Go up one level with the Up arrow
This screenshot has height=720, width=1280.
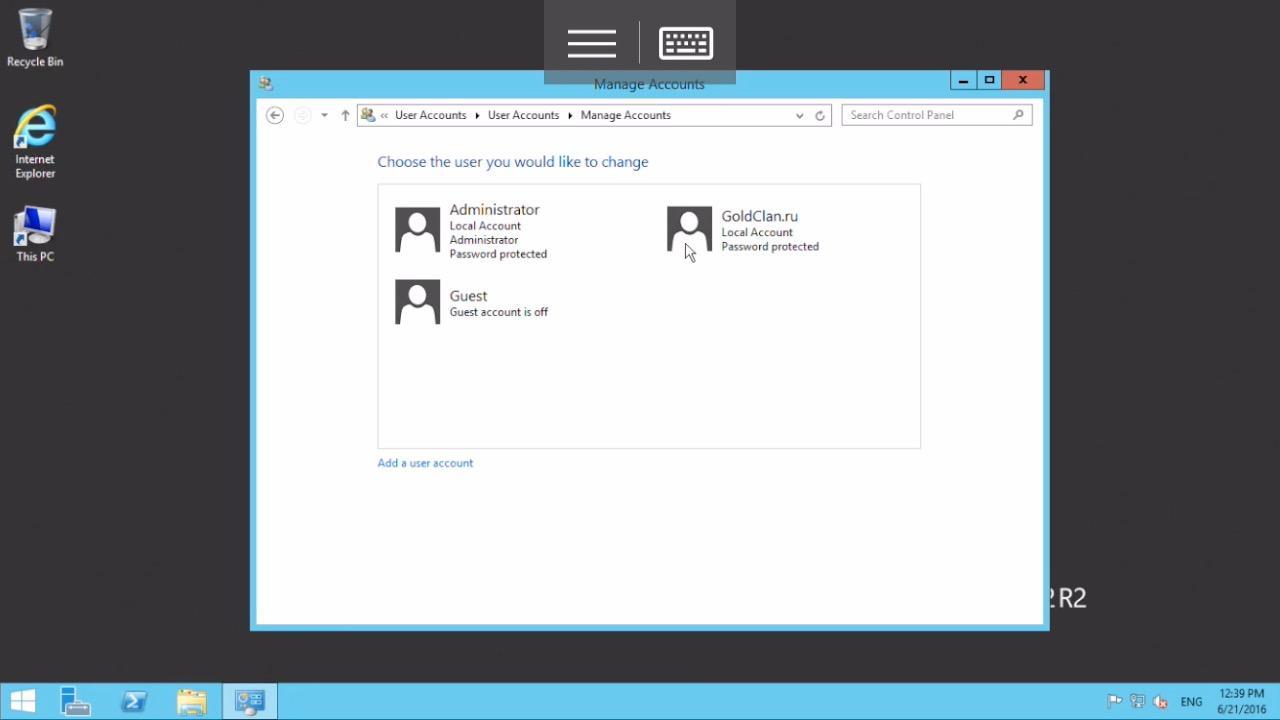tap(345, 115)
